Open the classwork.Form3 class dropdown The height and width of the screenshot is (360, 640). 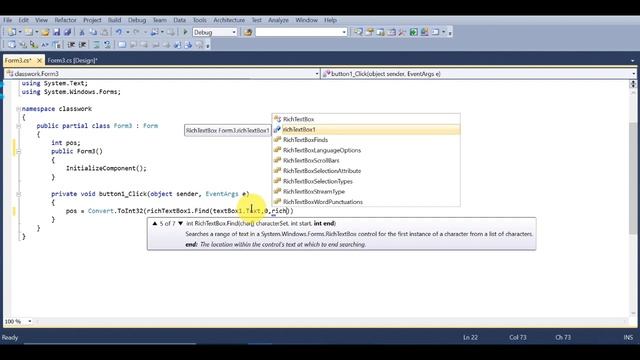(317, 74)
